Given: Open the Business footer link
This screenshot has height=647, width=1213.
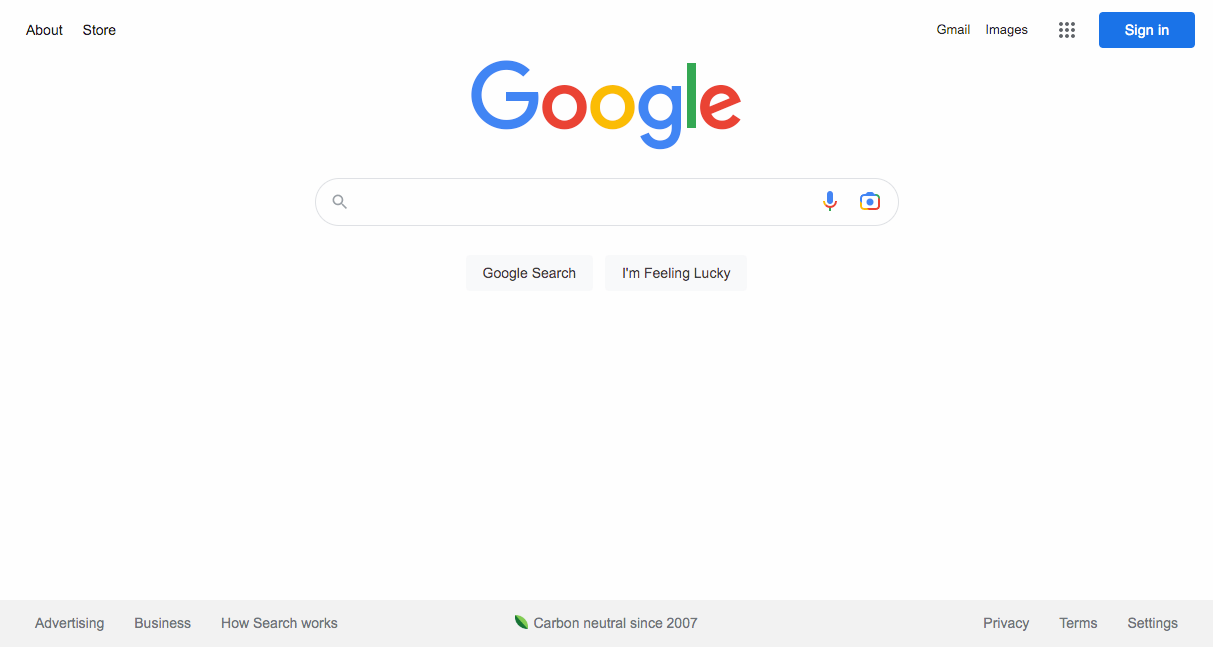Looking at the screenshot, I should pos(162,623).
